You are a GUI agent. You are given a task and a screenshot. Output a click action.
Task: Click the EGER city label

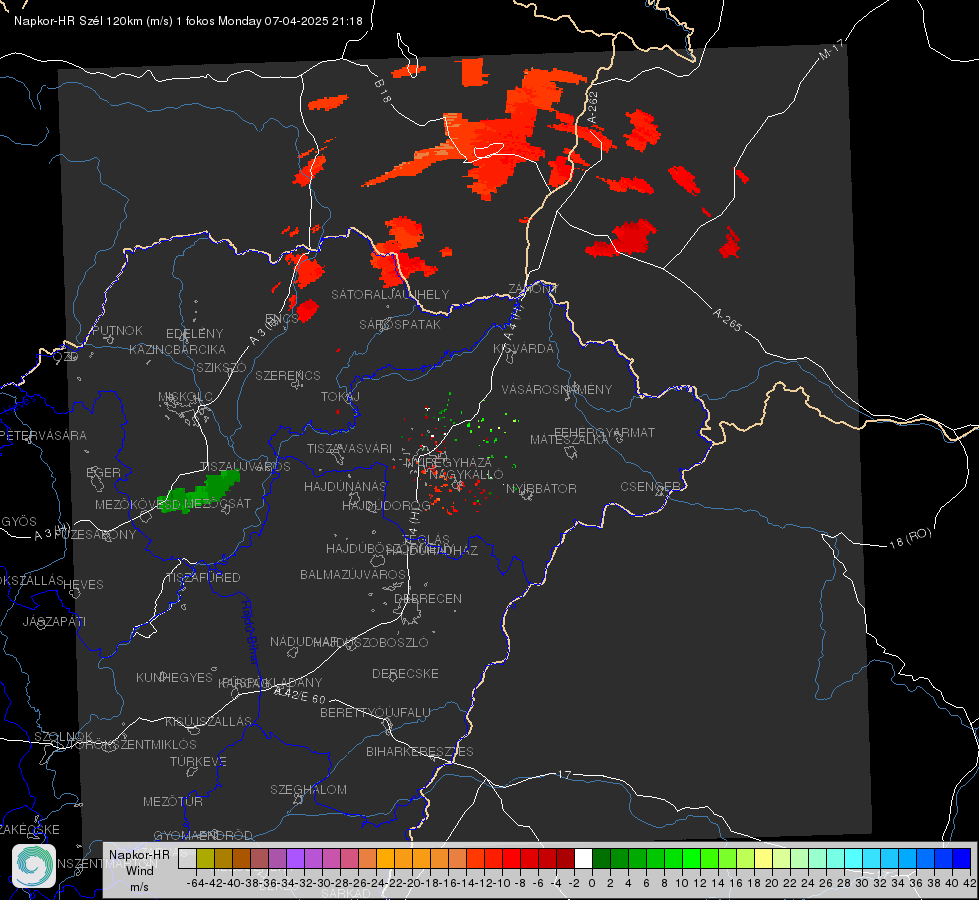tap(104, 473)
